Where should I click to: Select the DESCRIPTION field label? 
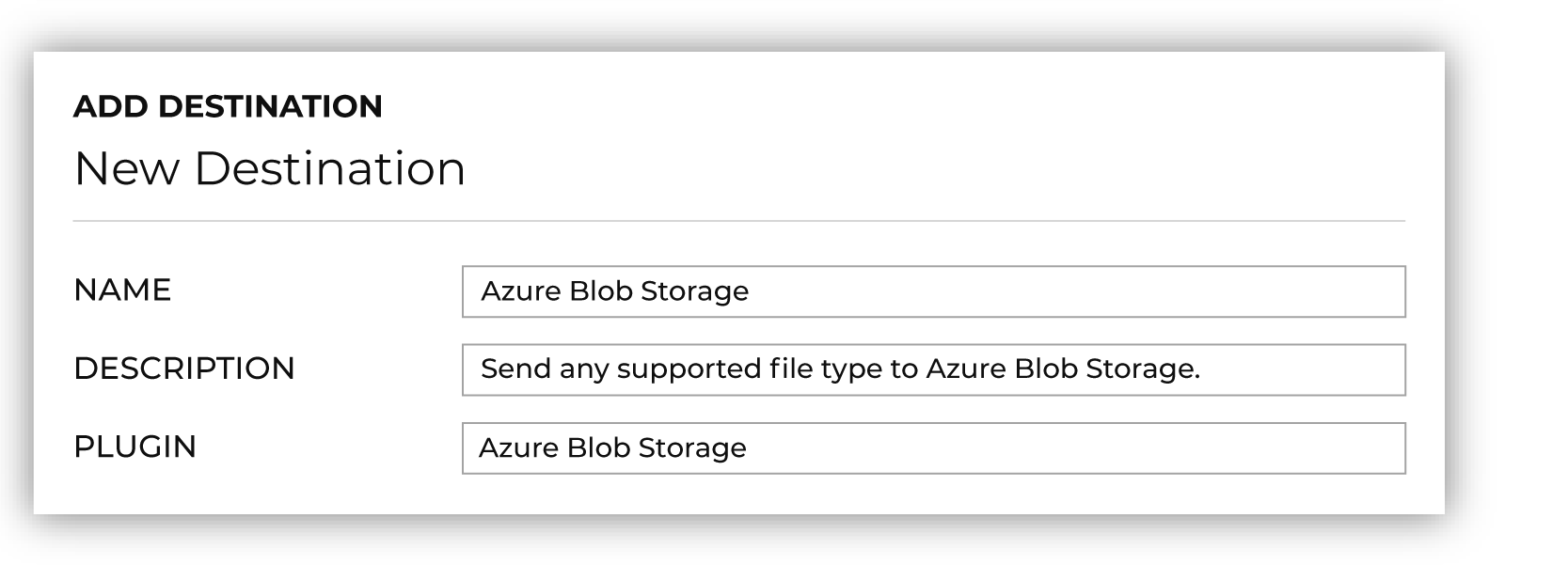tap(184, 369)
